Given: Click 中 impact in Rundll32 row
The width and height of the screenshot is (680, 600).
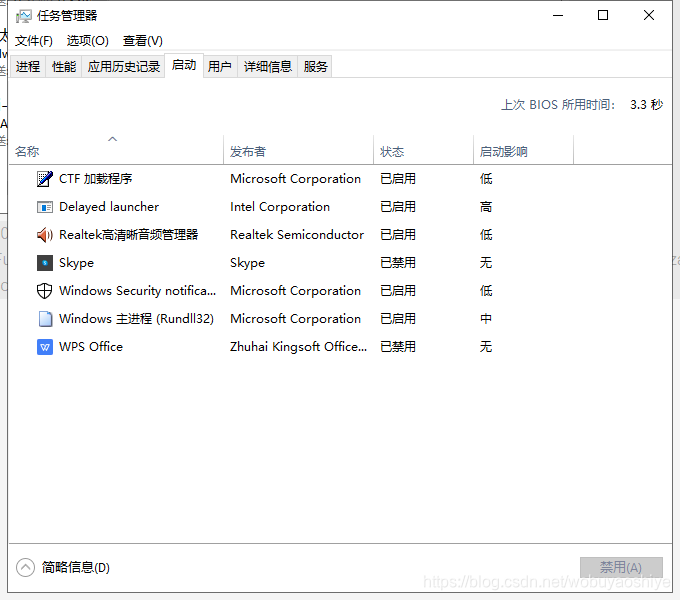Looking at the screenshot, I should point(486,319).
